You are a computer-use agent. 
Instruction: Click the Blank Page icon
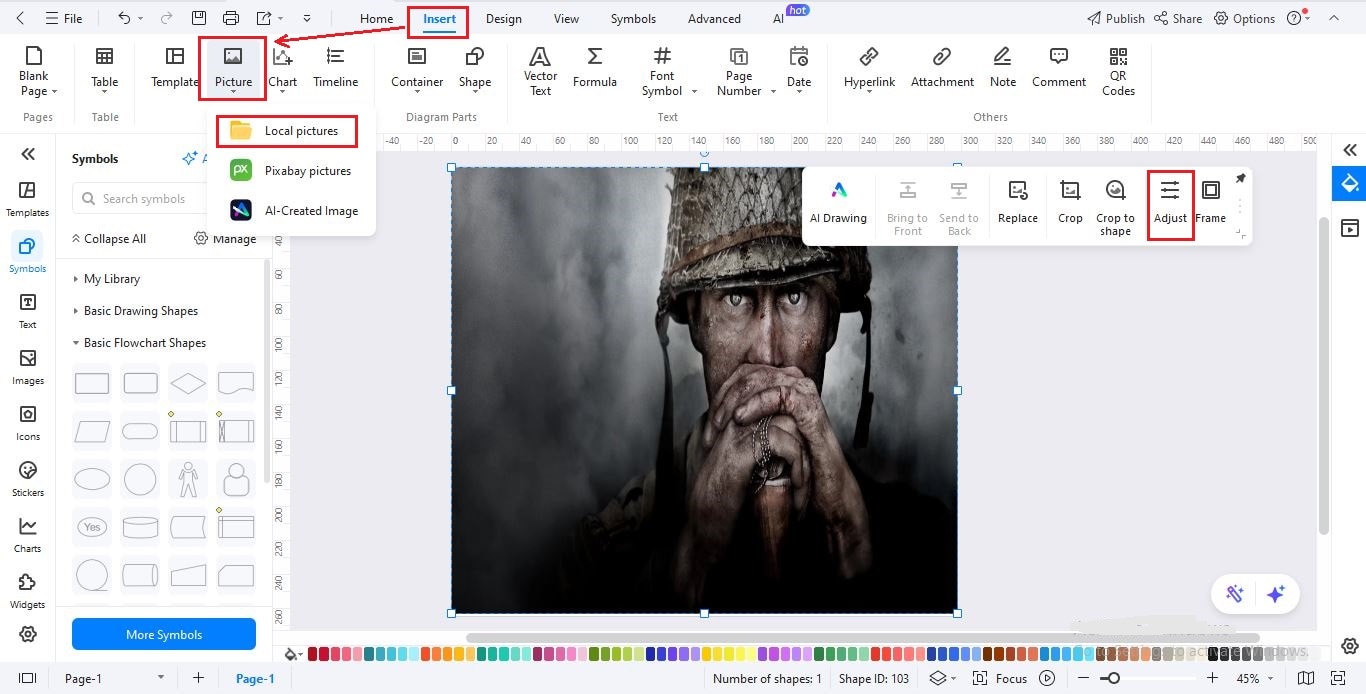pos(34,57)
